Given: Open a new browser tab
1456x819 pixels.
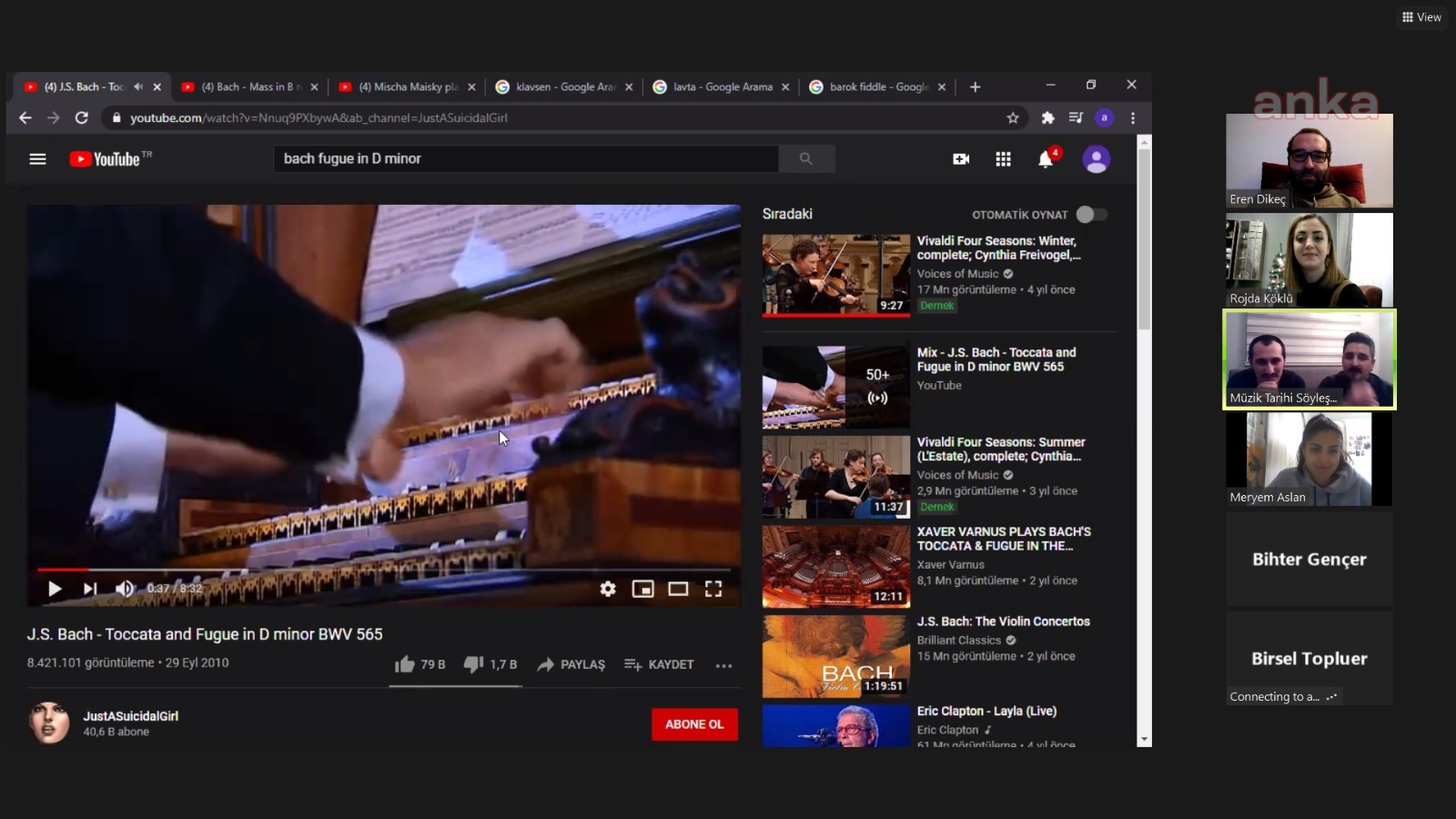Looking at the screenshot, I should [x=975, y=86].
